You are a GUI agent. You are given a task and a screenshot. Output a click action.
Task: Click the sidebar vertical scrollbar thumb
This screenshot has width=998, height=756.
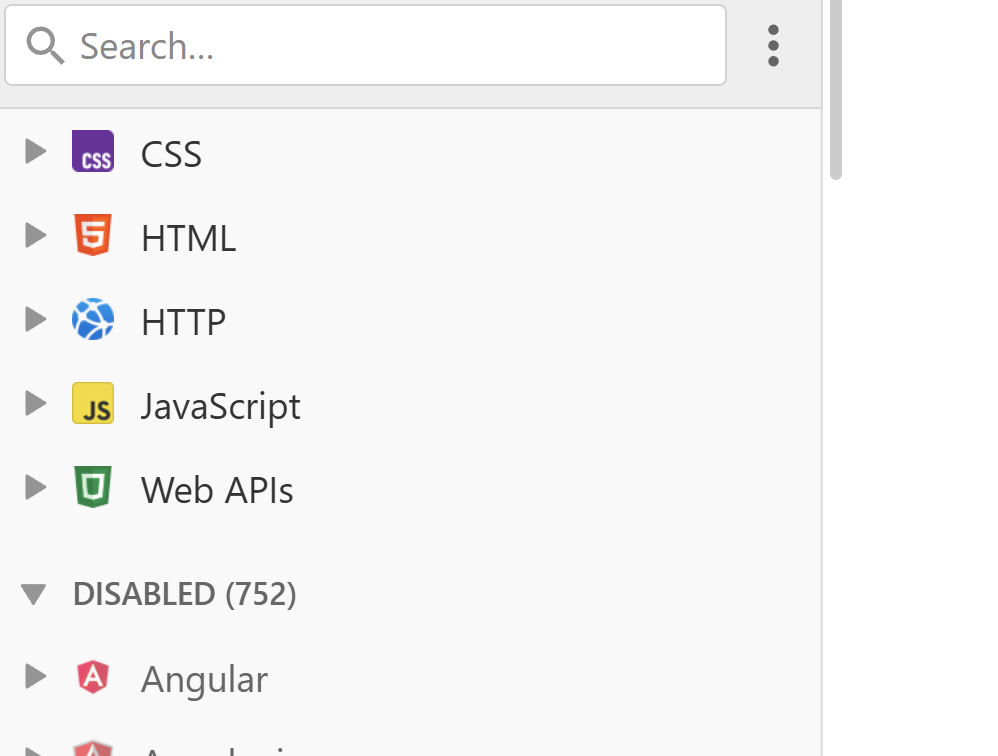(x=836, y=90)
